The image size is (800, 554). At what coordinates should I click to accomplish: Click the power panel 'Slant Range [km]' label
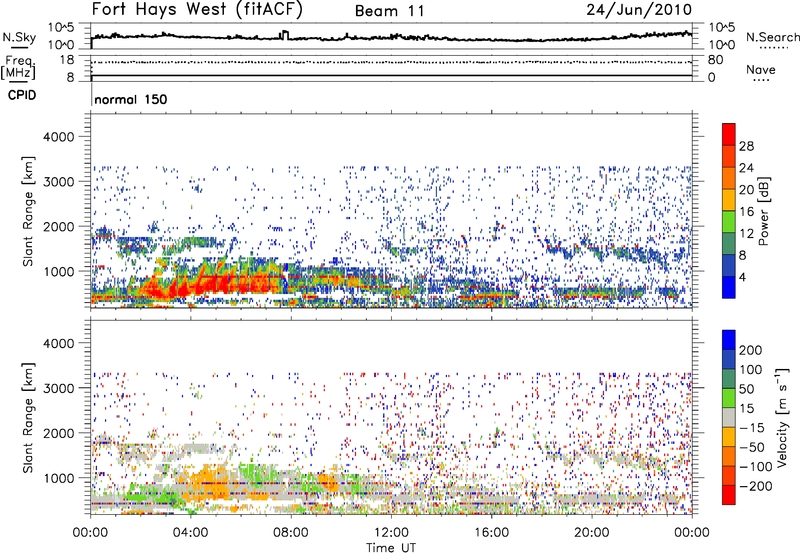click(28, 211)
